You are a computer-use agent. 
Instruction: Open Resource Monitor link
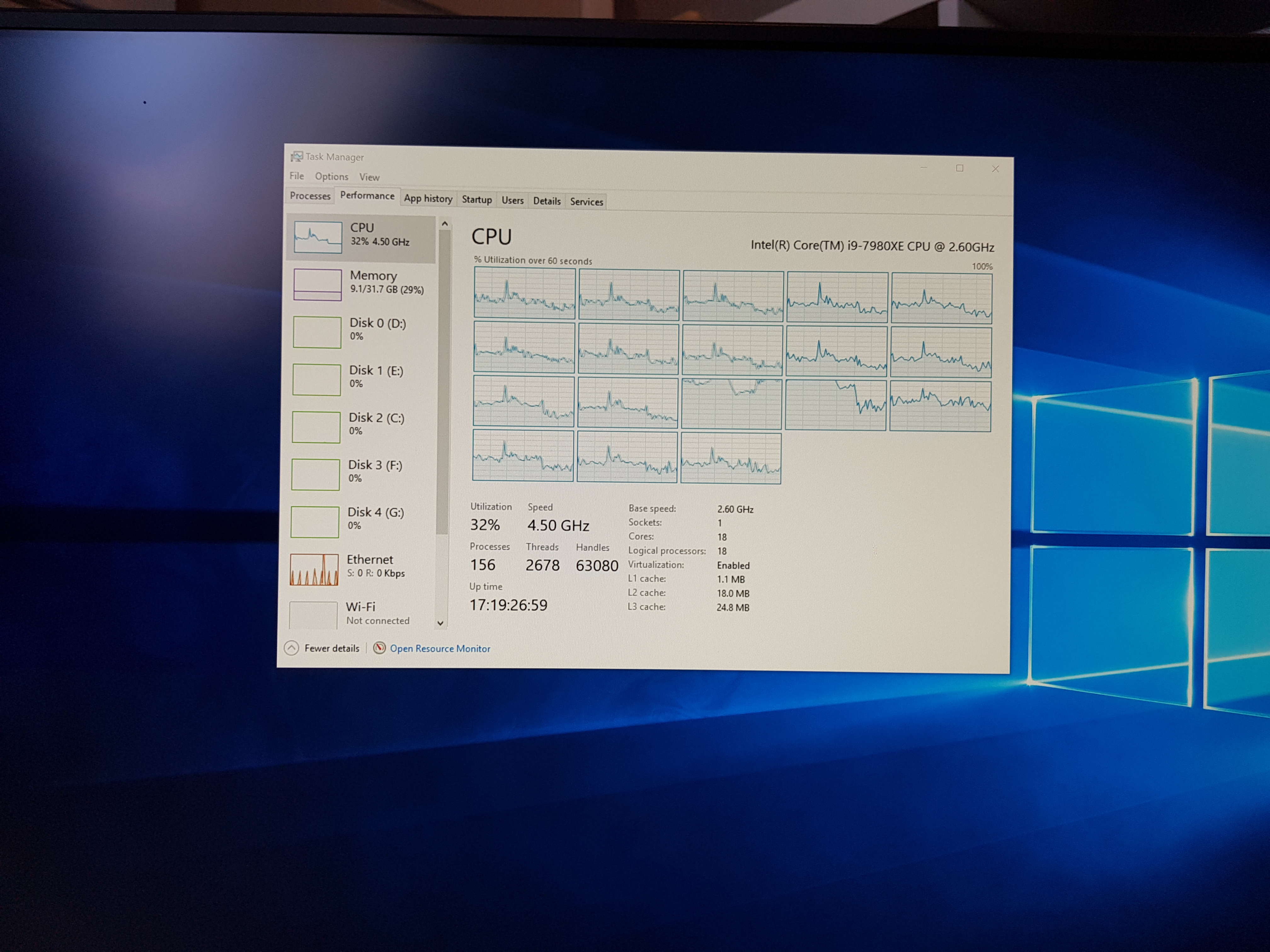point(440,649)
